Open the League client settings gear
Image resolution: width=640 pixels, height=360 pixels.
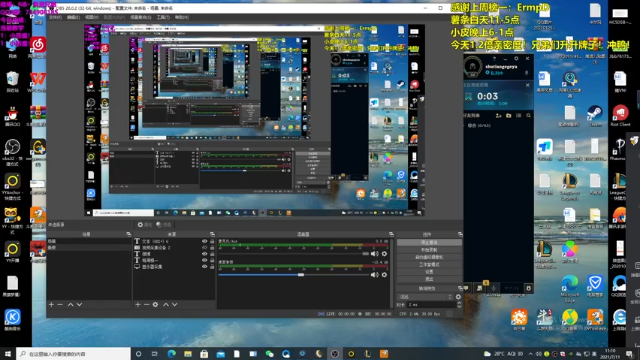pos(516,59)
